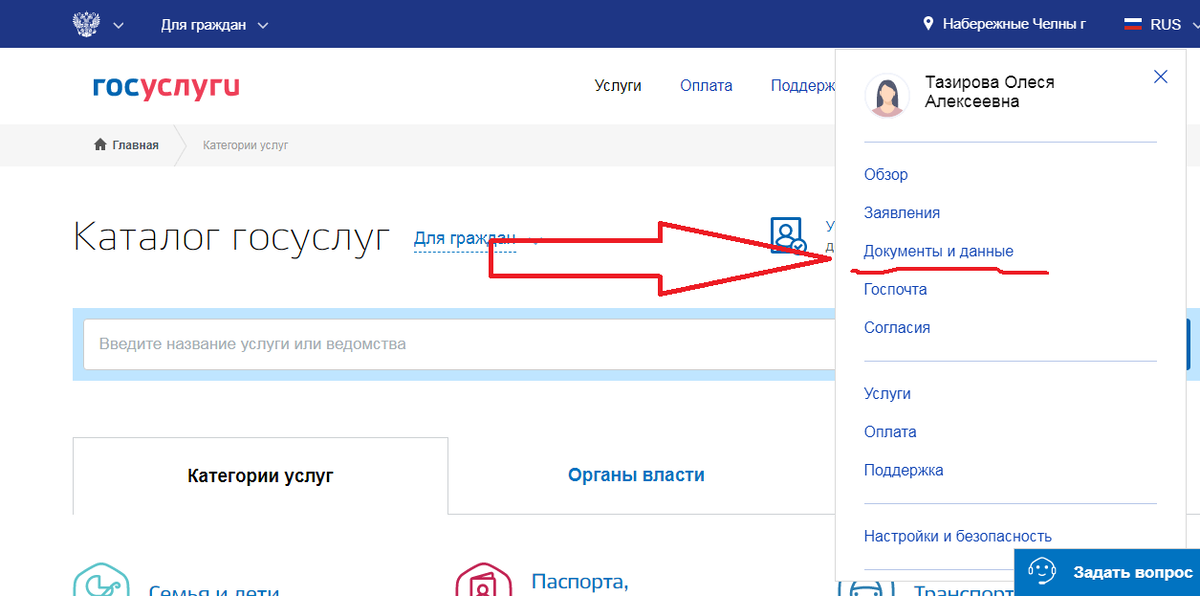Go to 'Главная' breadcrumb link
1200x596 pixels.
pyautogui.click(x=135, y=145)
